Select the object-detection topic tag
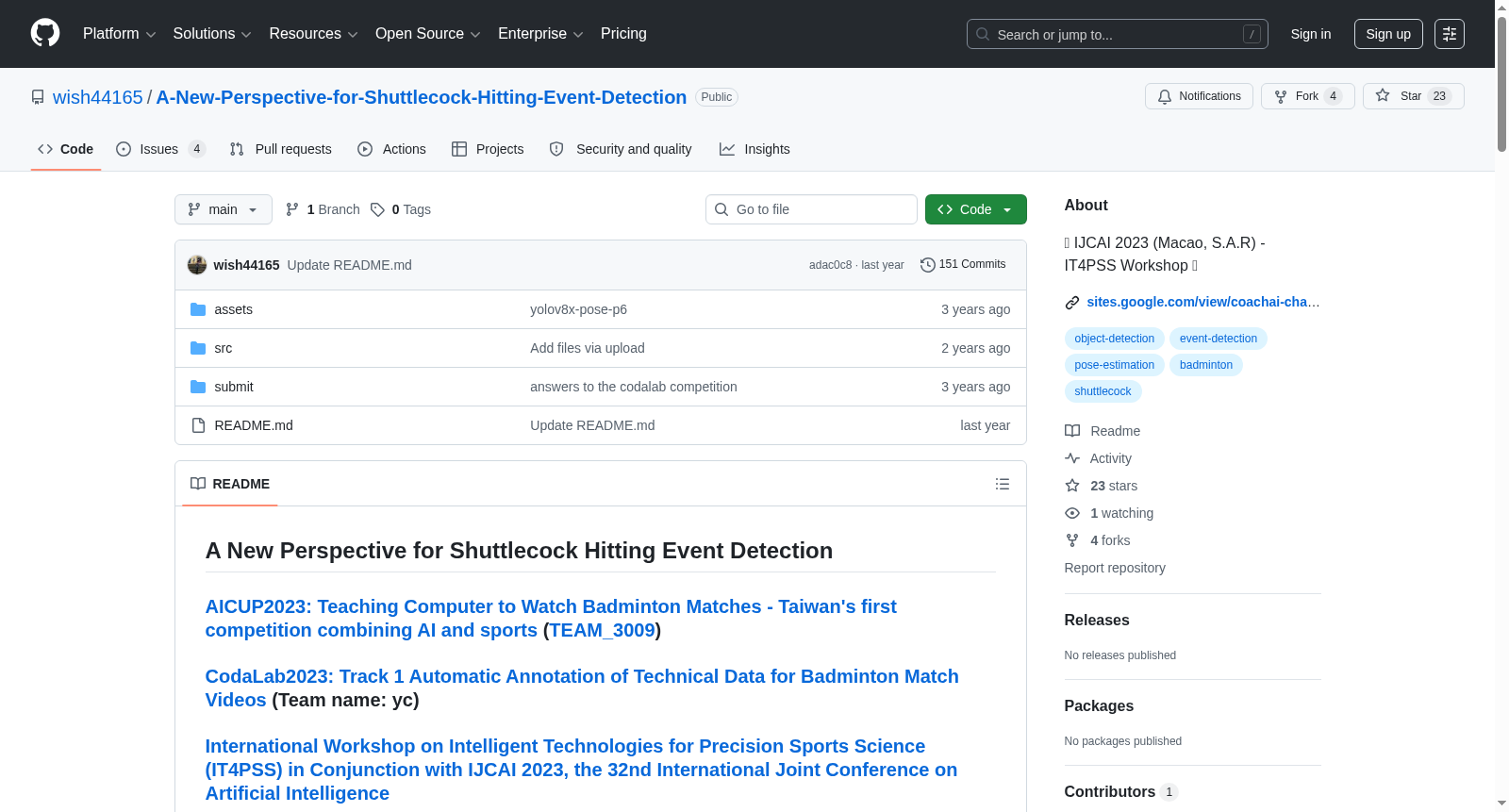This screenshot has width=1509, height=812. coord(1114,339)
